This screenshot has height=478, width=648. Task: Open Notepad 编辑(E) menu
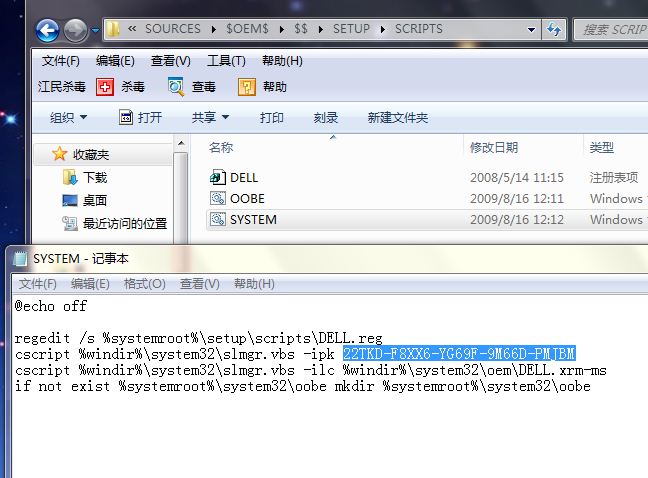click(x=90, y=284)
